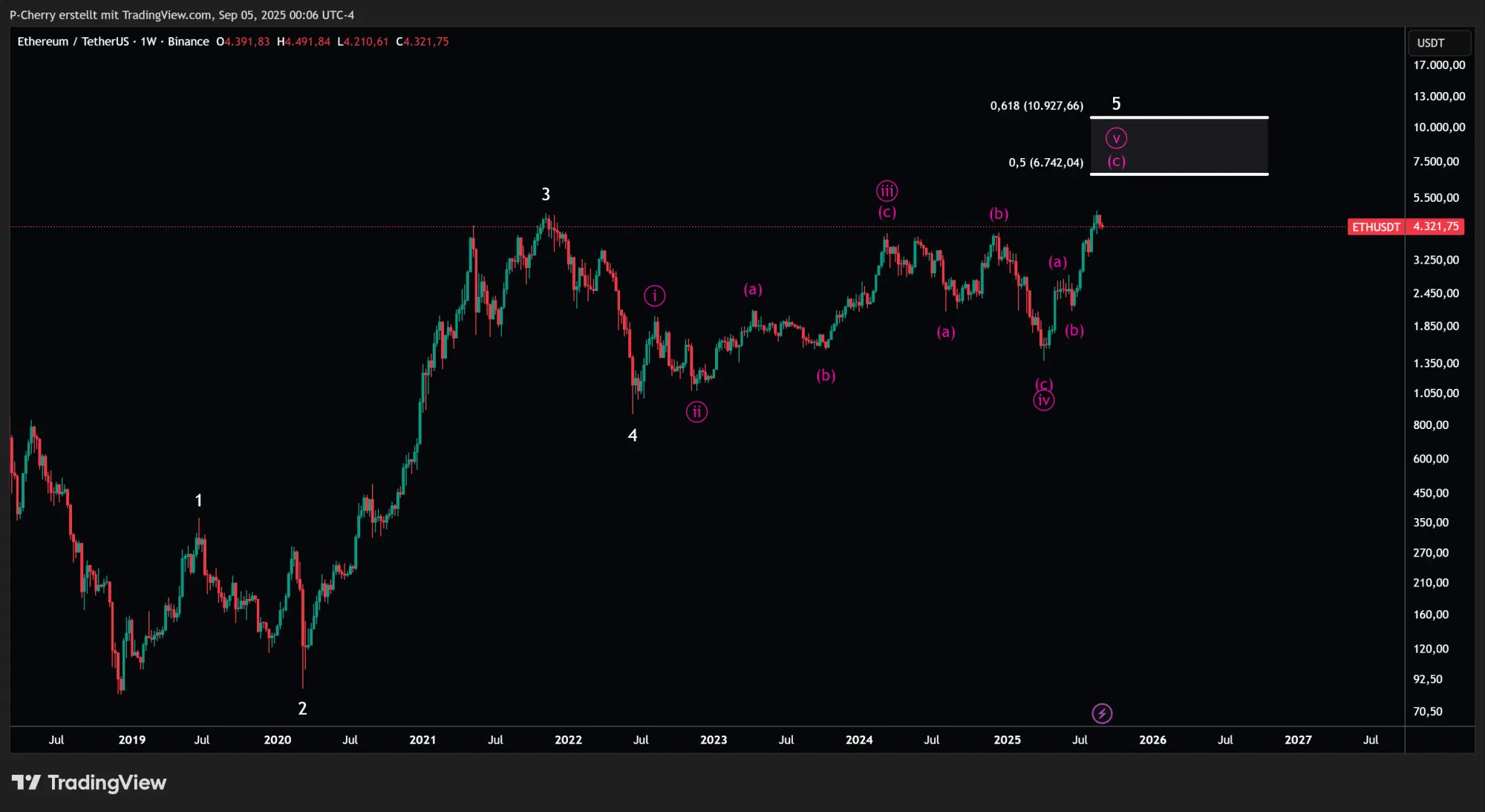
Task: Select the wave 1 label
Action: click(x=198, y=501)
